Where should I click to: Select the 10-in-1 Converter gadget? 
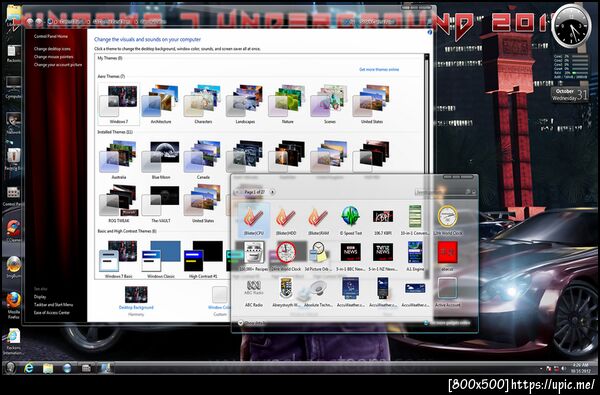coord(415,220)
